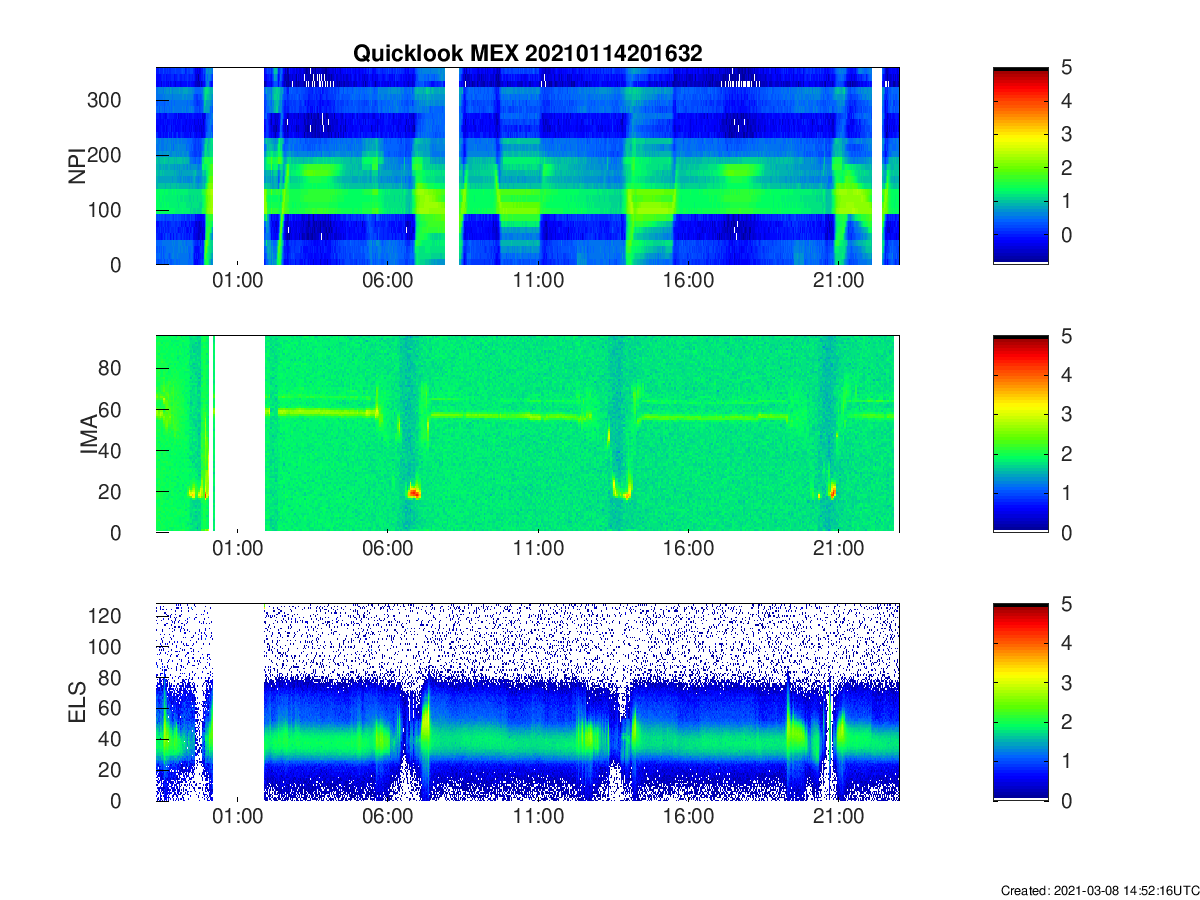
Task: Click the 16:00 label under IMA plot
Action: tap(688, 549)
